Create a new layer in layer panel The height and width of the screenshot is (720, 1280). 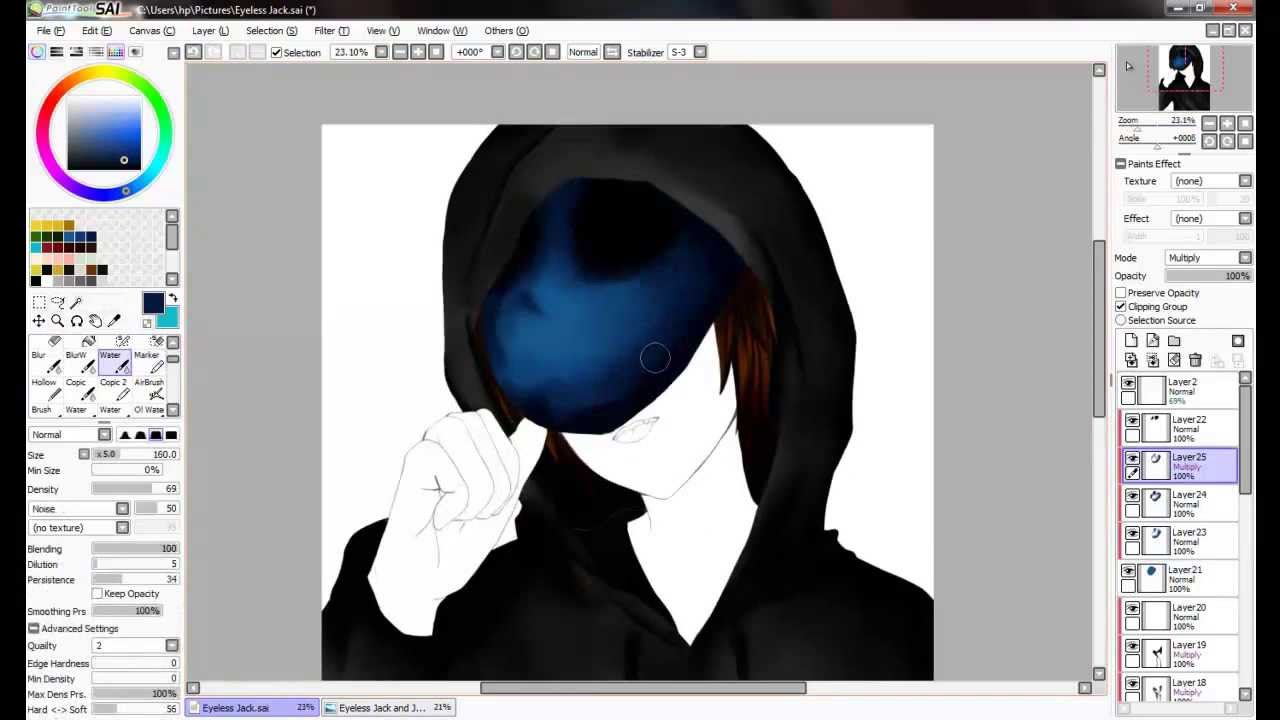coord(1131,341)
